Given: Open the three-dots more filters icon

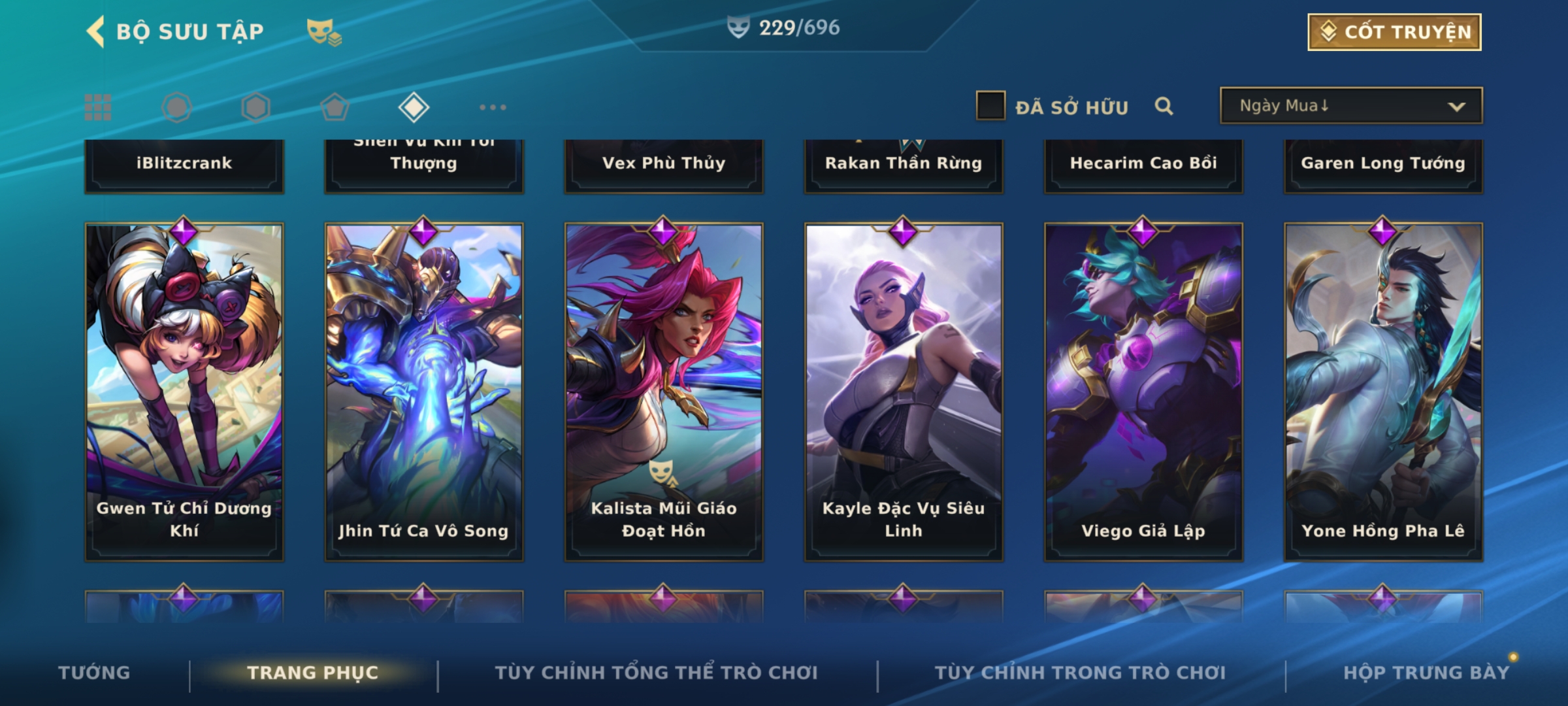Looking at the screenshot, I should [x=493, y=107].
